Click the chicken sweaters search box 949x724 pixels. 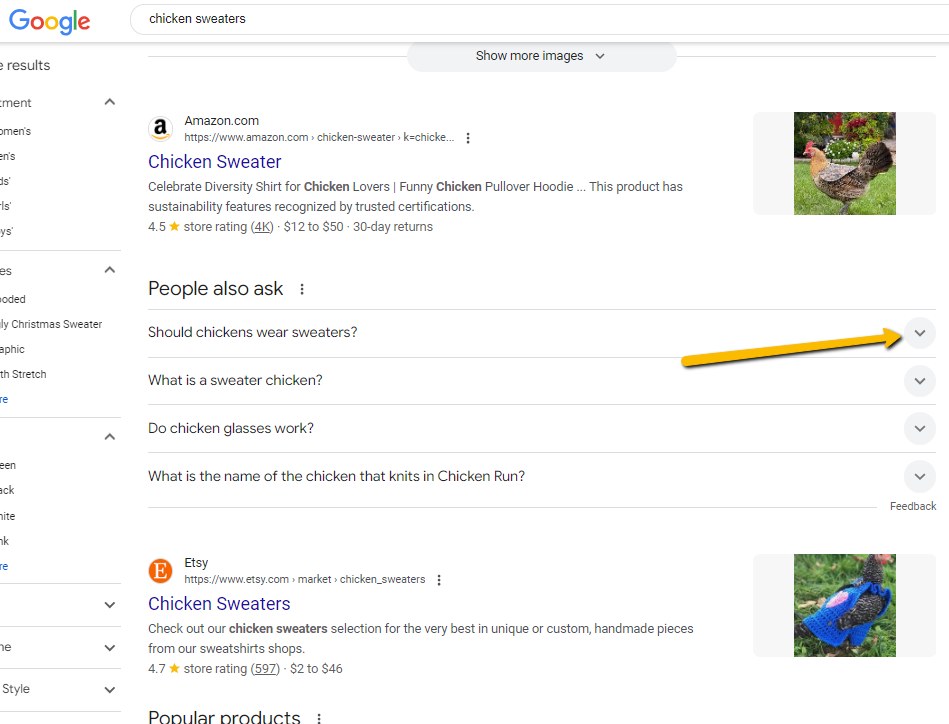tap(539, 19)
